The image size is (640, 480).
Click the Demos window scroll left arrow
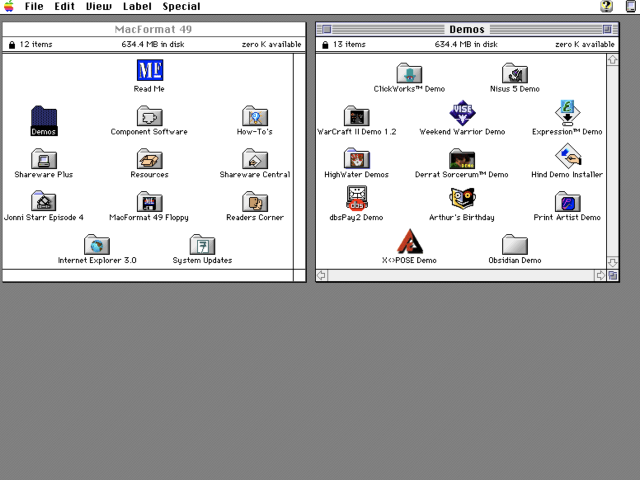click(322, 276)
